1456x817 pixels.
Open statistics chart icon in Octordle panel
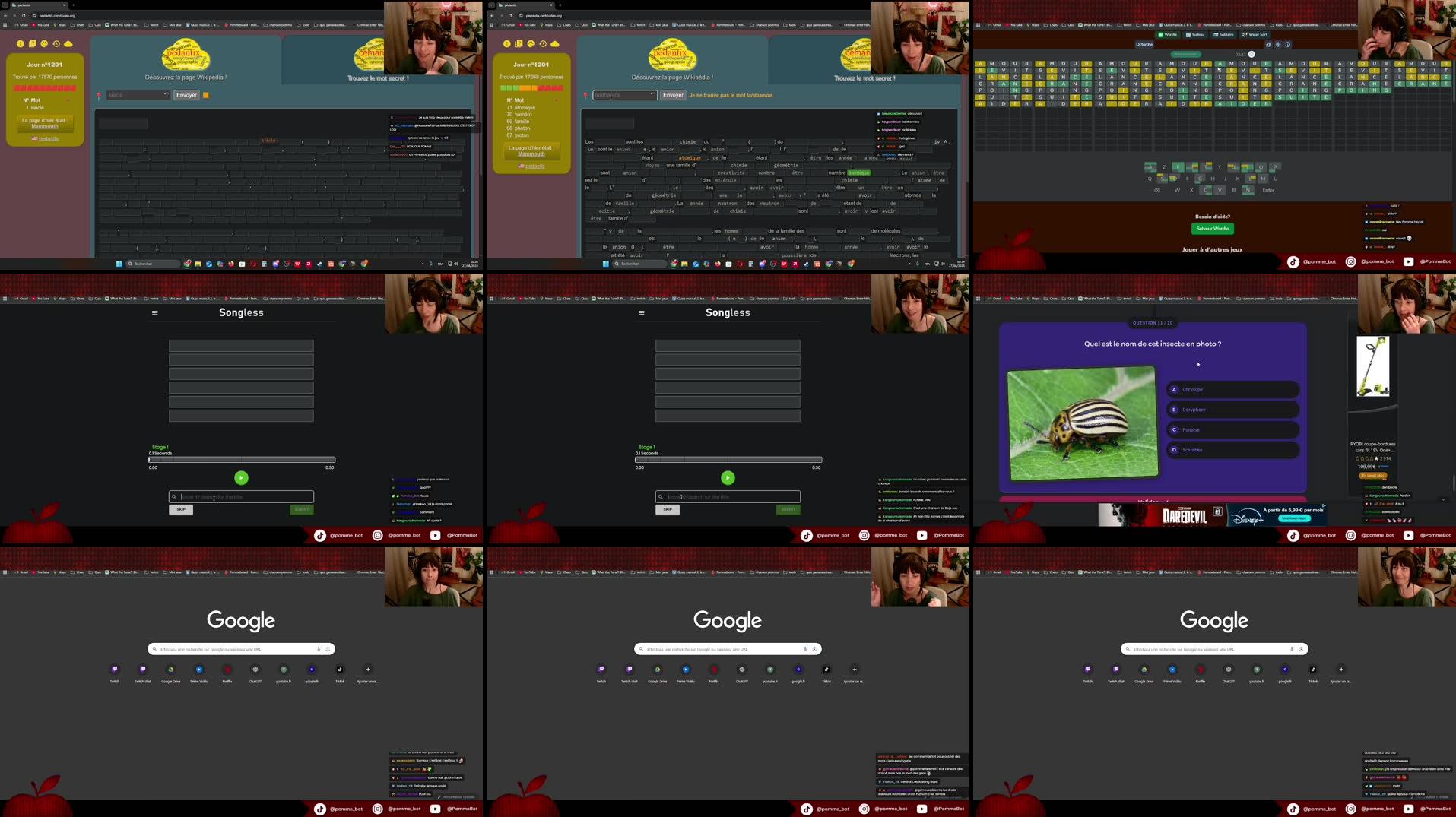pos(1268,44)
